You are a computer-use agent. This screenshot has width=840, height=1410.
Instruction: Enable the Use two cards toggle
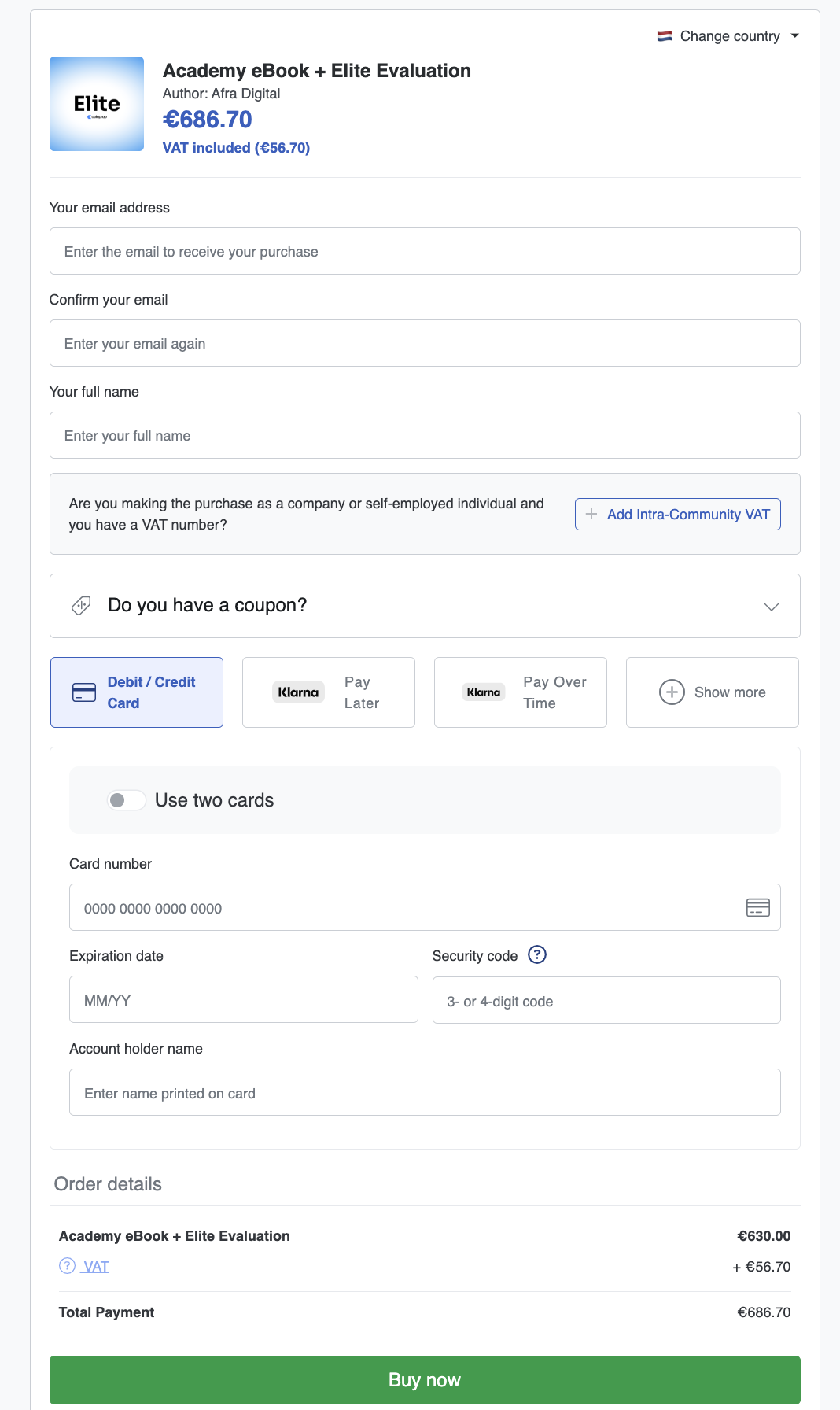point(127,800)
